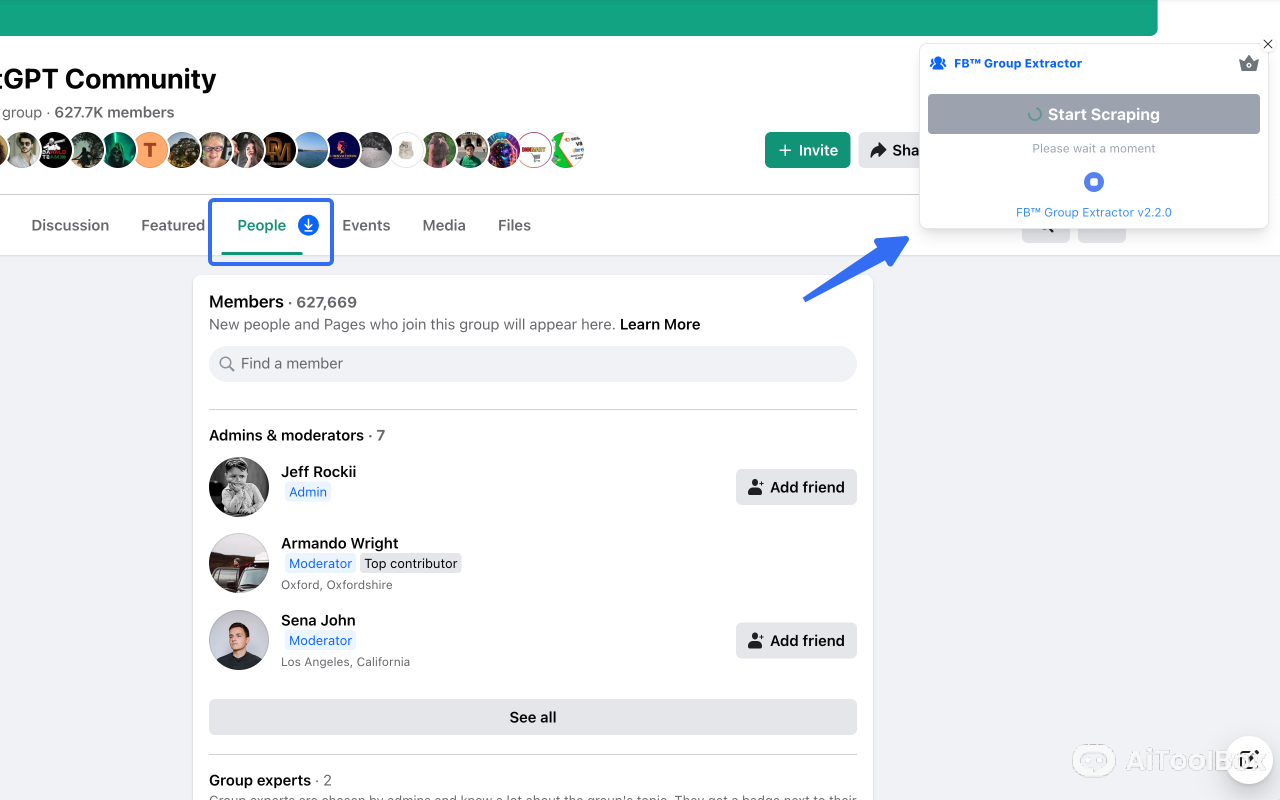Click the magnifier icon in Find a member field
This screenshot has height=800, width=1280.
pyautogui.click(x=227, y=363)
